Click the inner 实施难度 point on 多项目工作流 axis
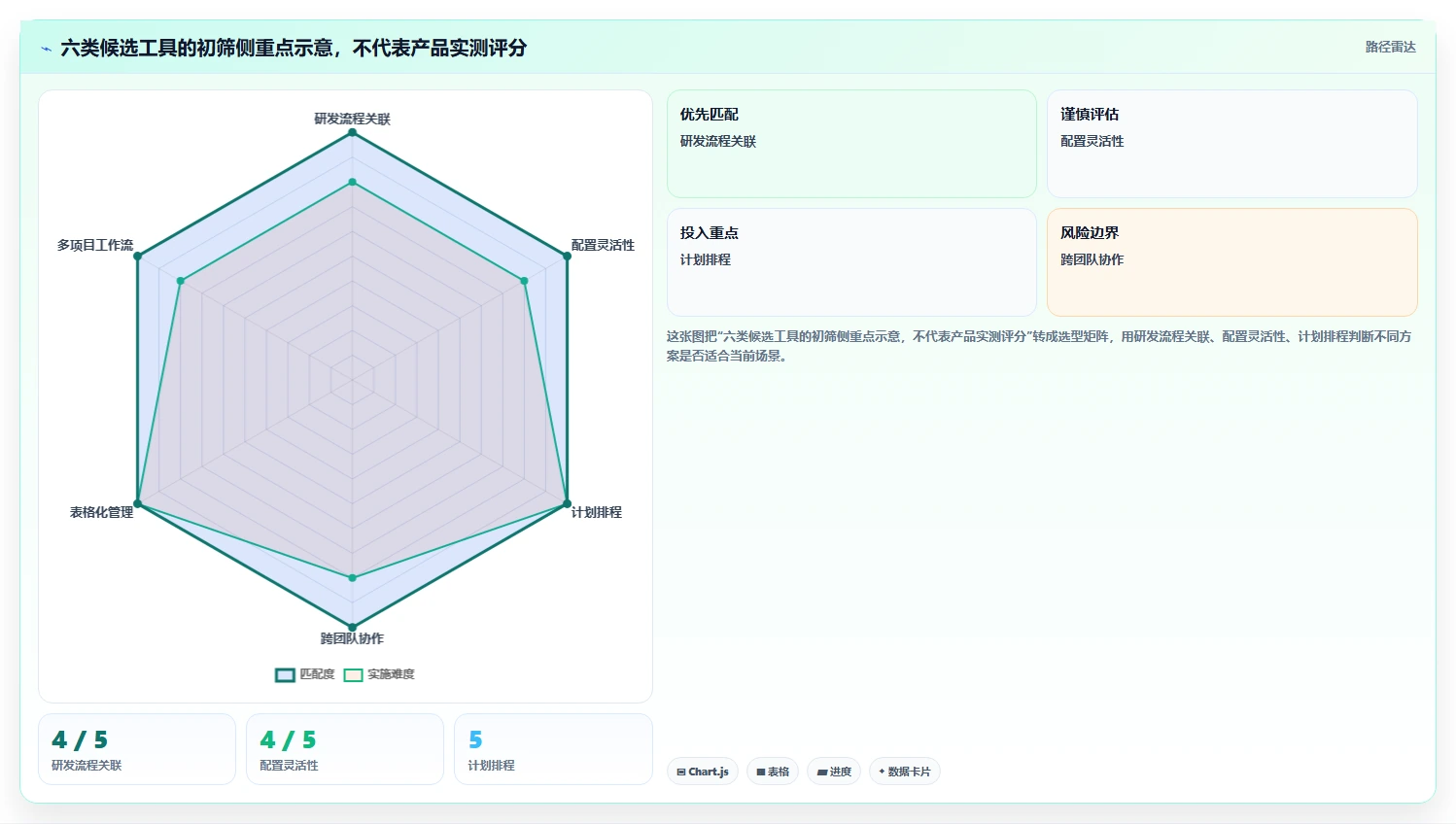Screen dimensions: 1456x824 point(180,281)
